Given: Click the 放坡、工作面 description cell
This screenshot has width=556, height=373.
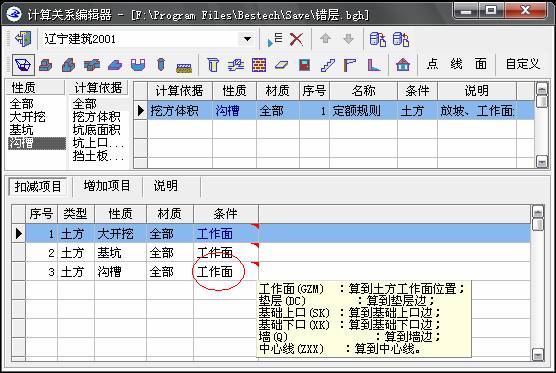Looking at the screenshot, I should (x=477, y=111).
